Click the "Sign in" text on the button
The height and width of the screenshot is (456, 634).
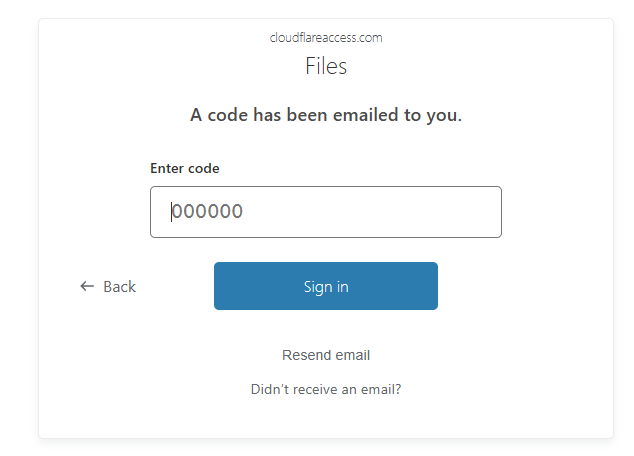[326, 287]
